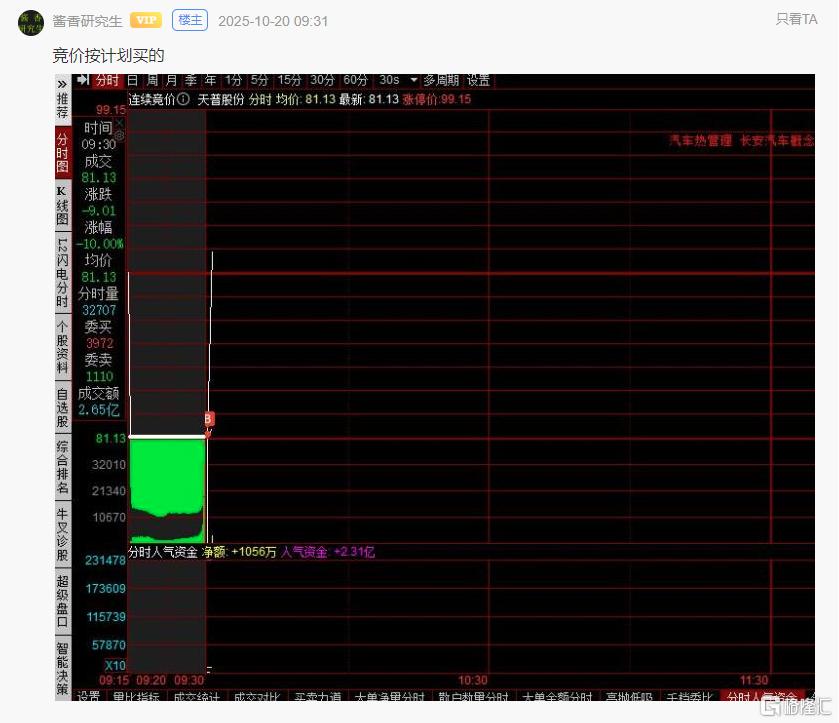Switch to the 成交统计 bottom tab
The height and width of the screenshot is (723, 839).
pyautogui.click(x=196, y=697)
